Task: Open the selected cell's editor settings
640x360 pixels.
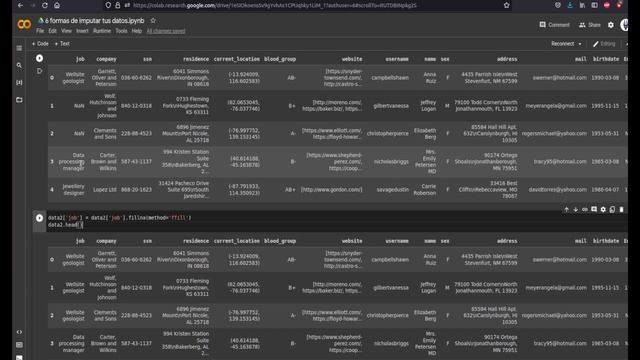Action: click(x=603, y=209)
